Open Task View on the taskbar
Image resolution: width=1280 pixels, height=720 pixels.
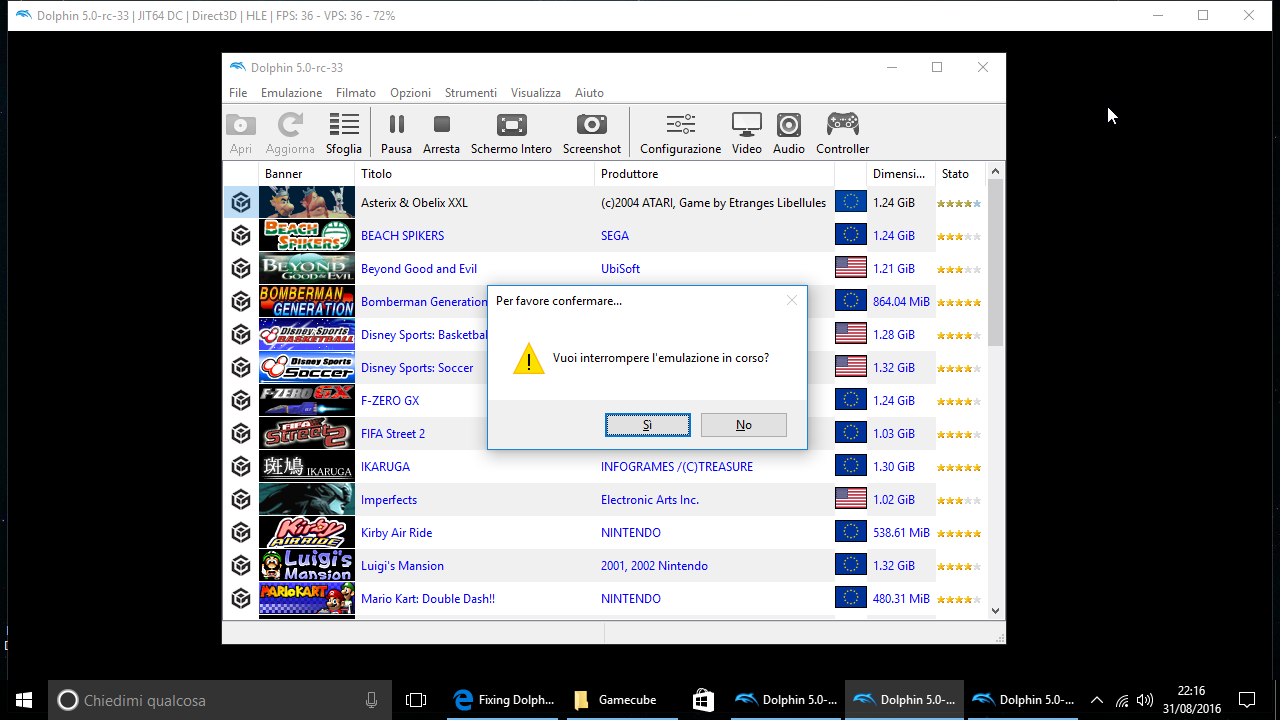(x=416, y=700)
